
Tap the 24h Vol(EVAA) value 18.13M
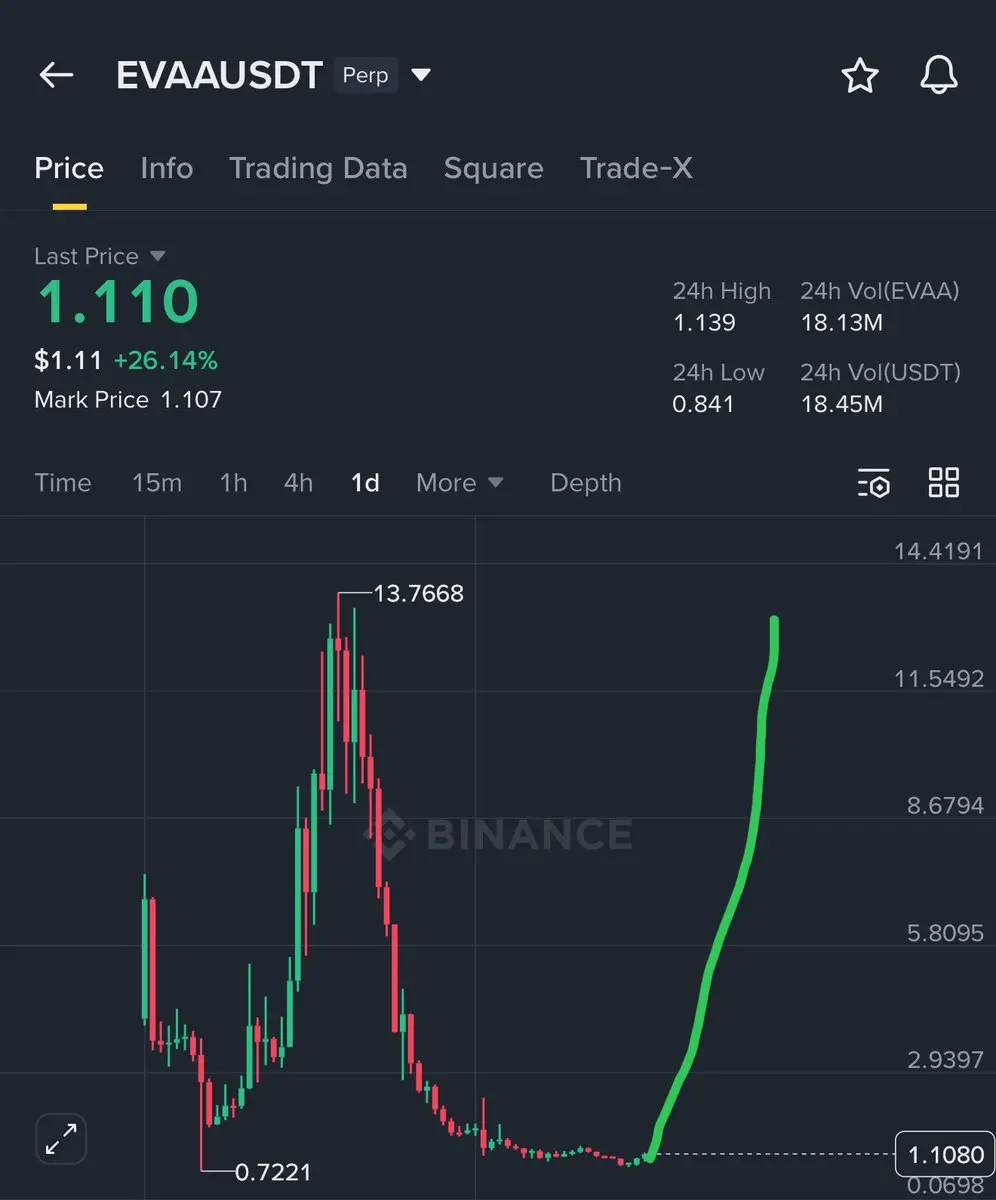click(841, 323)
